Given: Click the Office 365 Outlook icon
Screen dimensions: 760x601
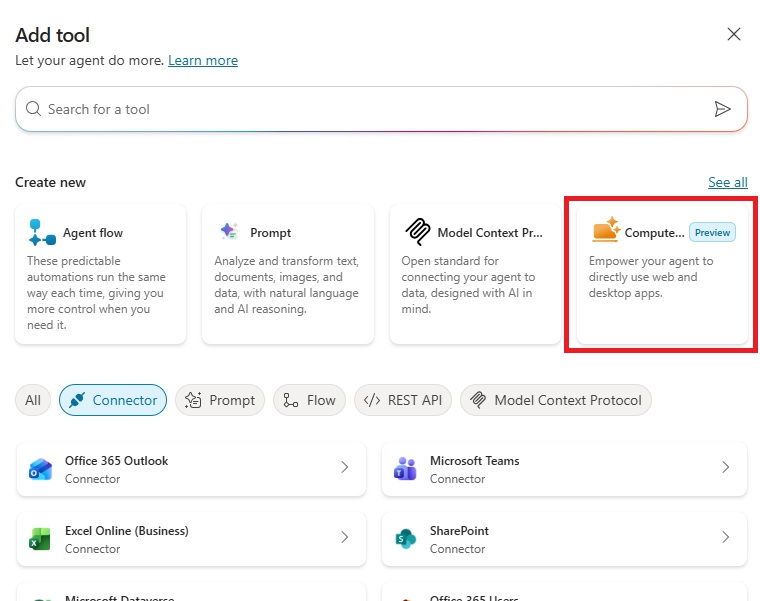Looking at the screenshot, I should (x=41, y=469).
